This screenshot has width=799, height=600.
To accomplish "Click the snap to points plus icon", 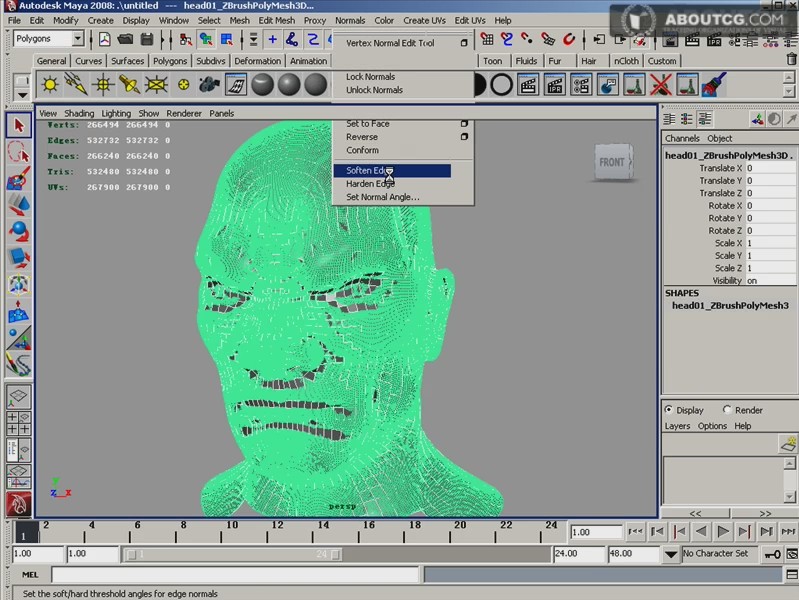I will point(273,39).
